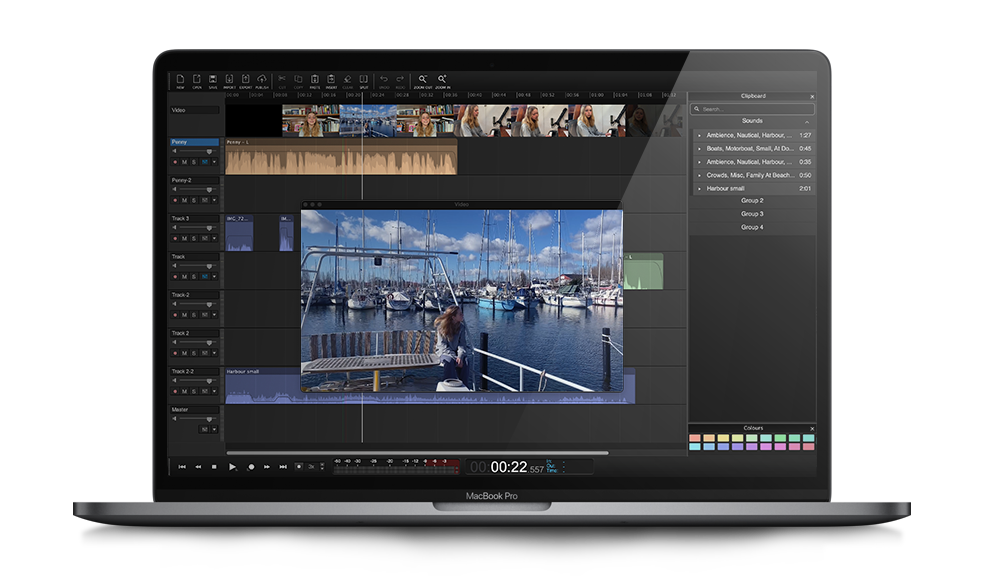Adjust the Penny track volume slider
984x576 pixels.
tap(196, 151)
